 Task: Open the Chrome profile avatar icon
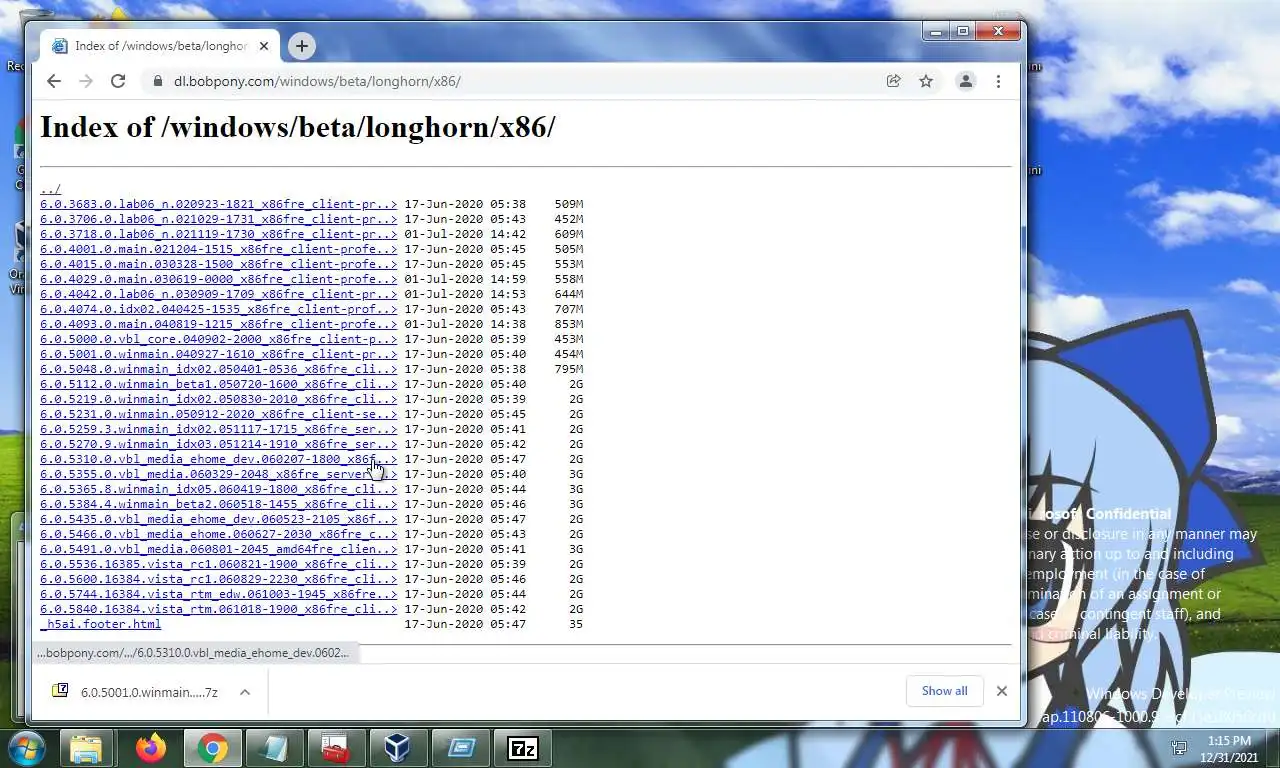(966, 81)
